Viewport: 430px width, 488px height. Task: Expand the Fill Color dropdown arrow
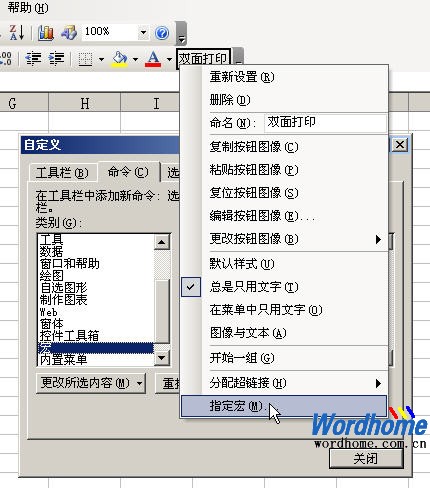point(135,59)
